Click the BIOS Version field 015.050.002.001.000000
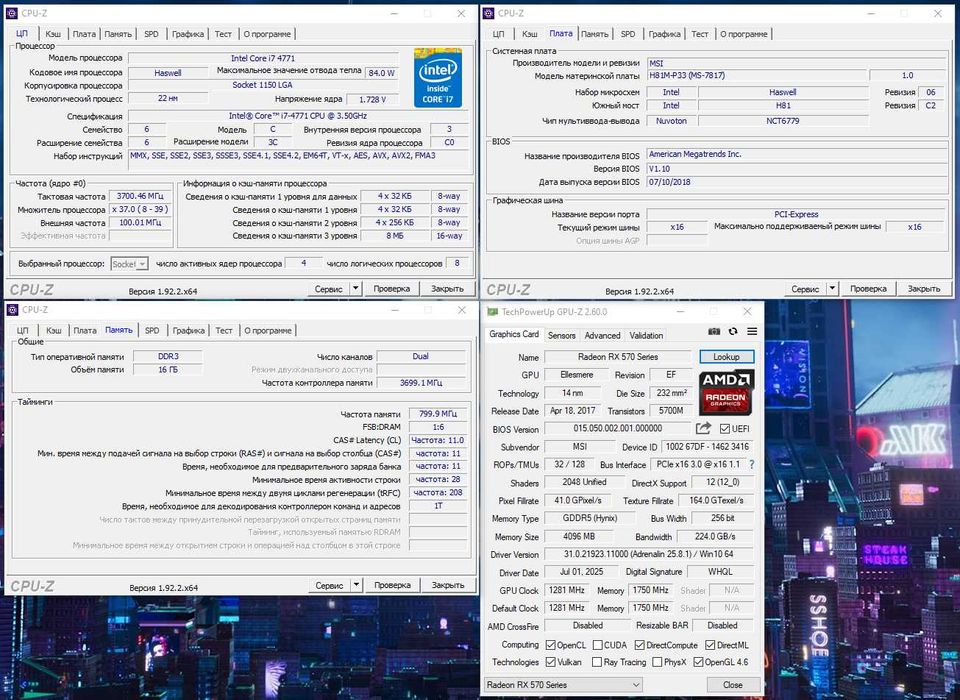The image size is (960, 700). pos(618,429)
